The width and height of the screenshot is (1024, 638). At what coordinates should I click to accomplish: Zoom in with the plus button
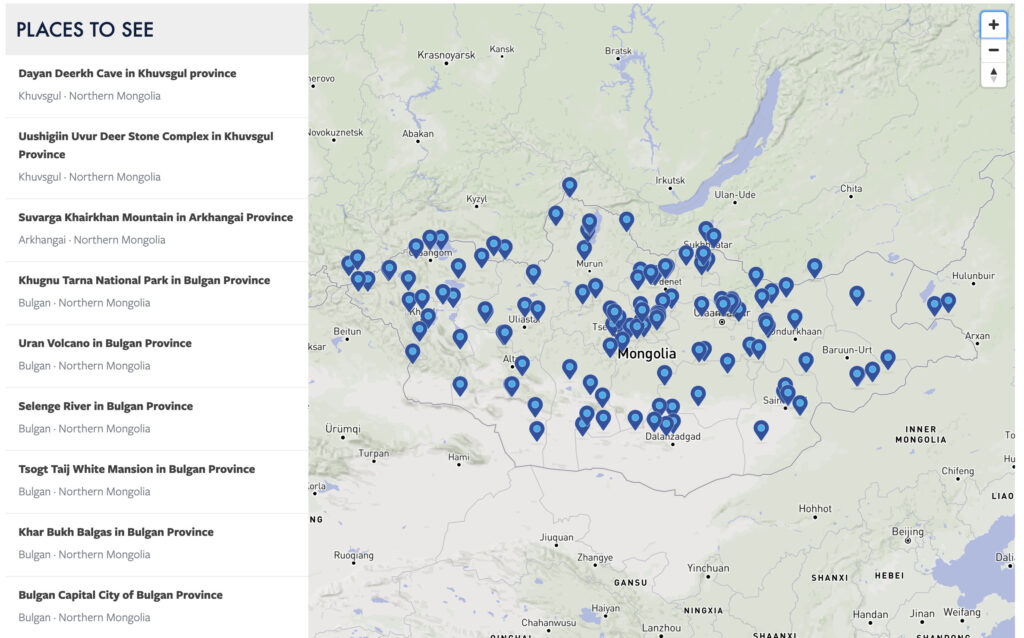click(x=993, y=24)
